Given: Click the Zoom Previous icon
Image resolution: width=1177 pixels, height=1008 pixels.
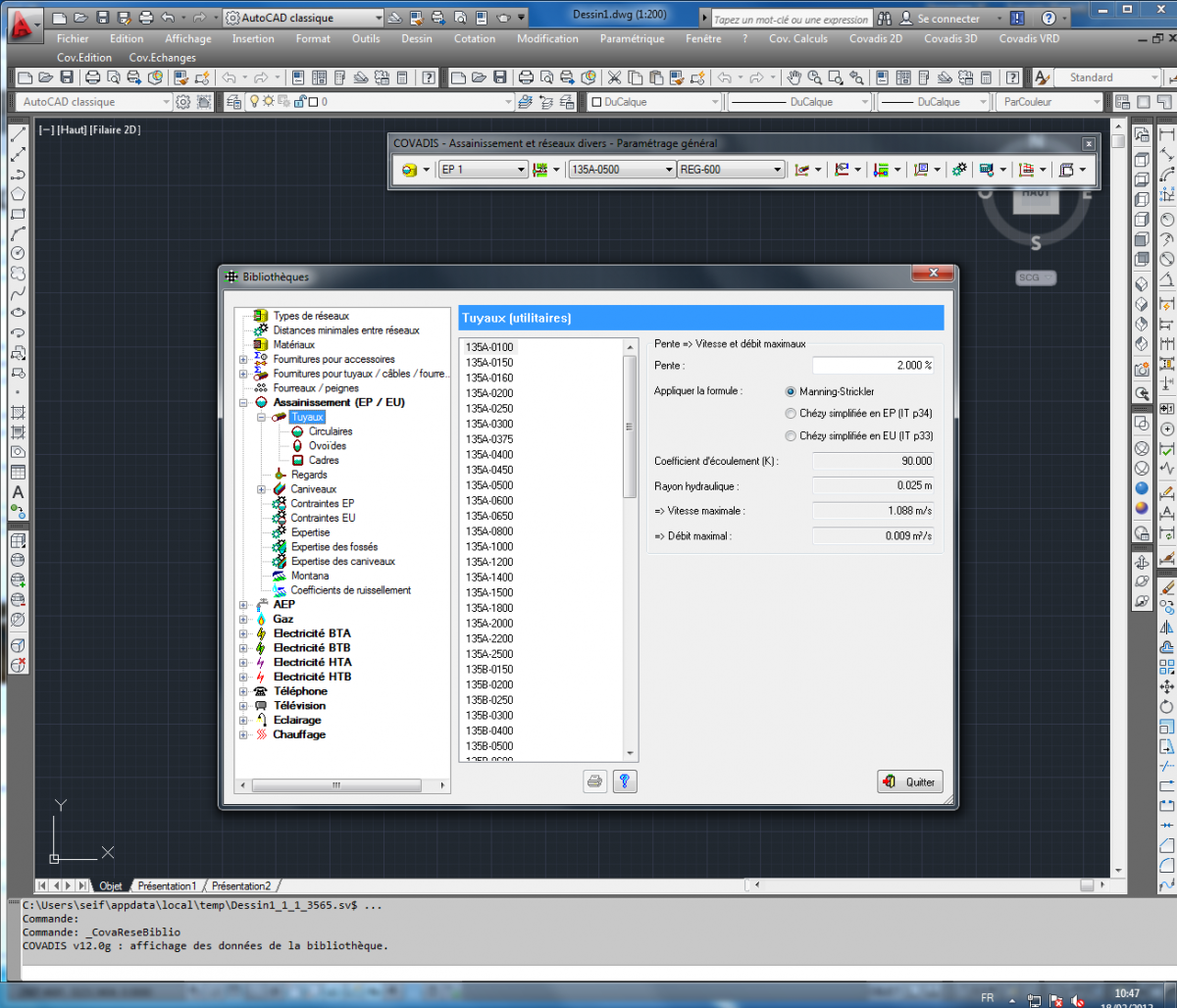Looking at the screenshot, I should pos(856,77).
